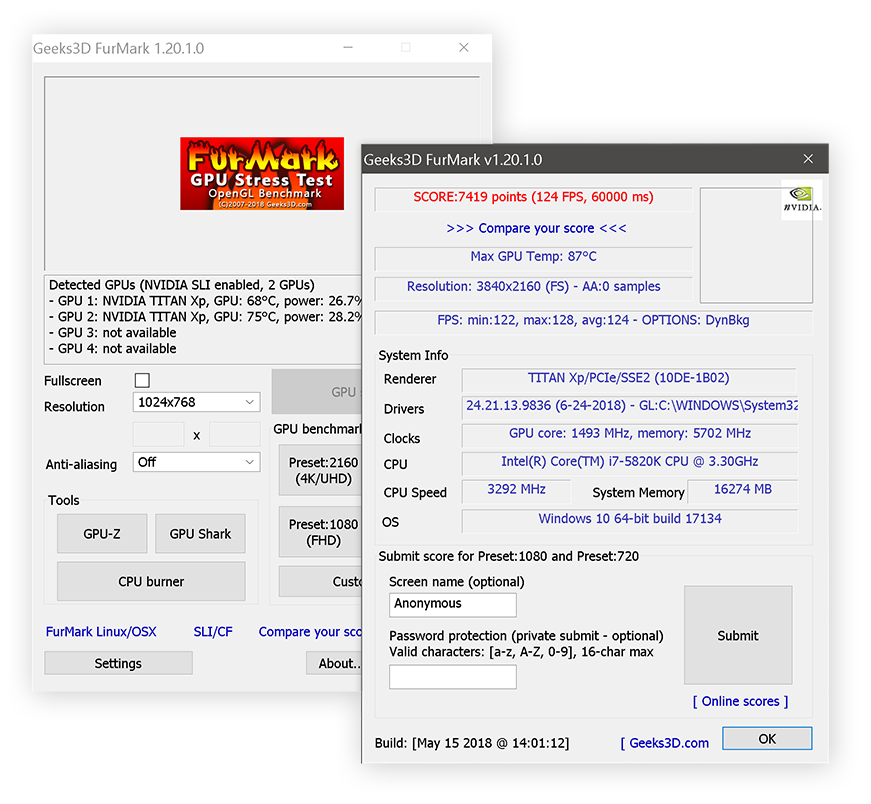Viewport: 871px width, 804px height.
Task: Click the Anonymous screen name field
Action: tap(452, 604)
